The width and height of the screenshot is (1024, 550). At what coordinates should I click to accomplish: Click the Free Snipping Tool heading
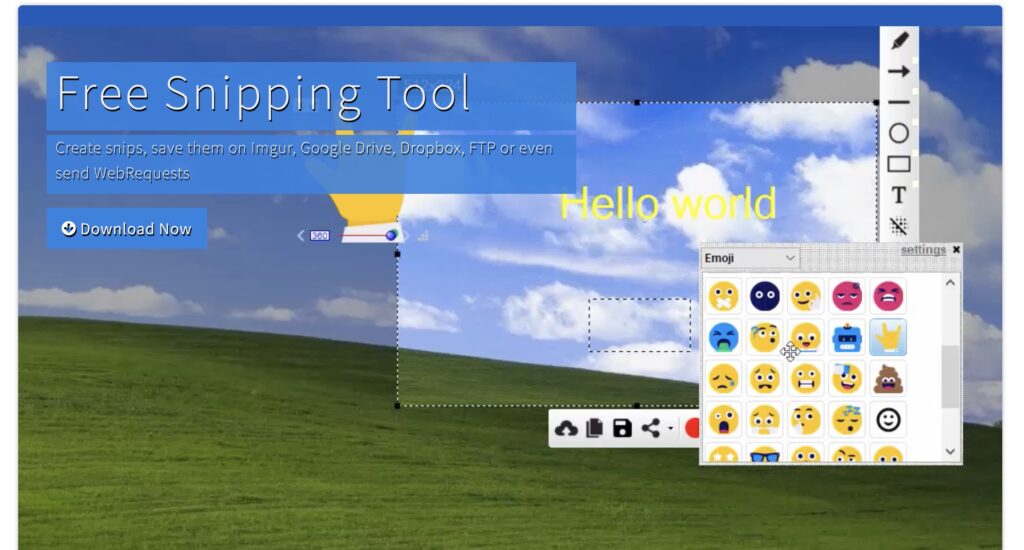tap(263, 95)
